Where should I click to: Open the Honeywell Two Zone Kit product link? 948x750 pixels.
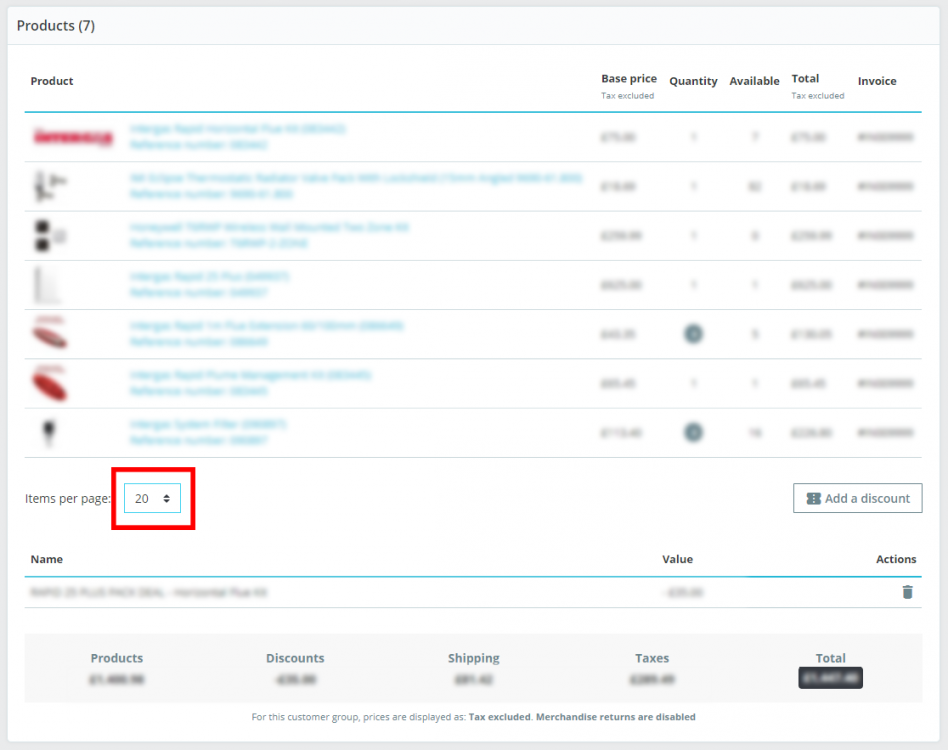tap(269, 227)
